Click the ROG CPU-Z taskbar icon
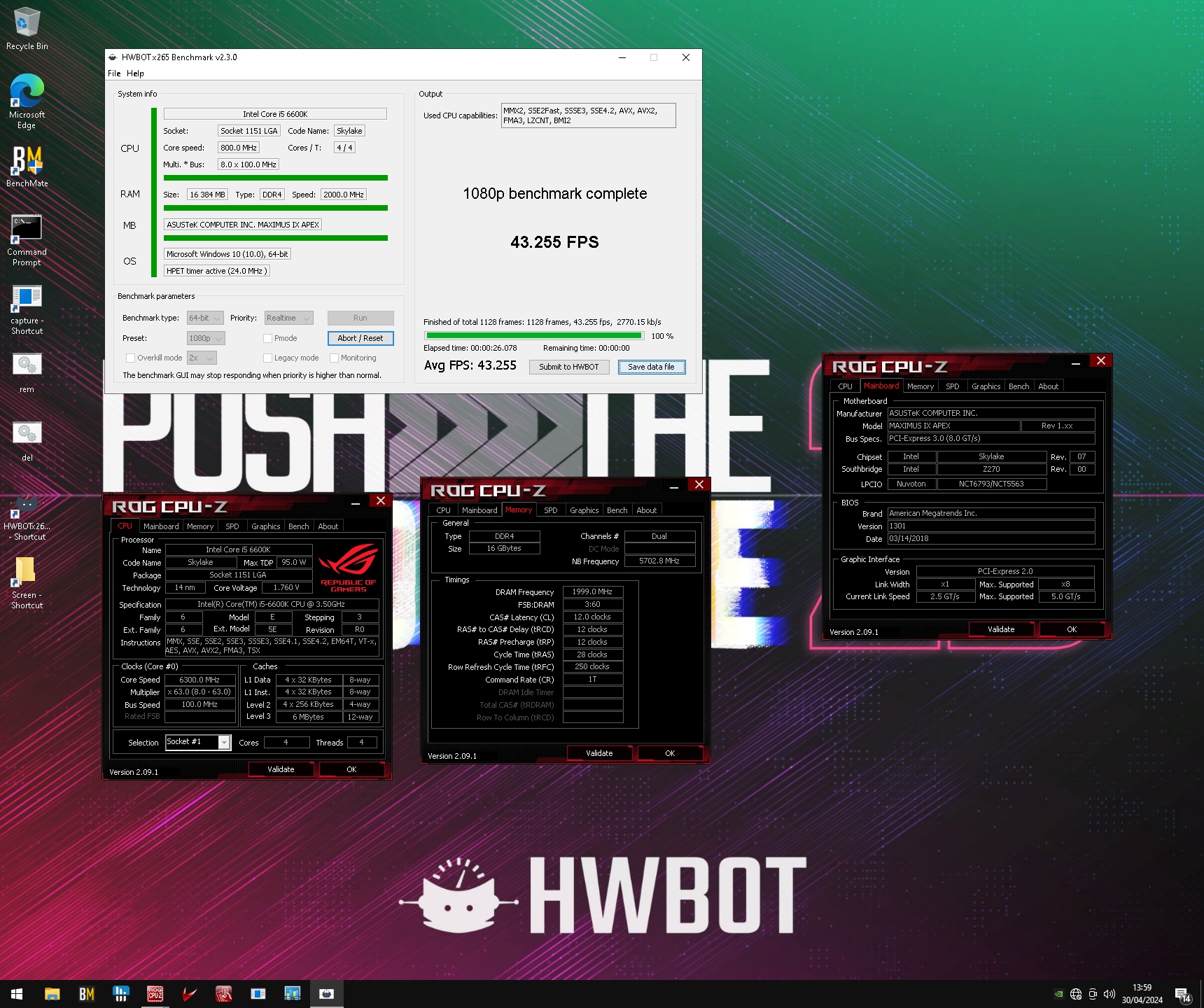The image size is (1204, 1008). click(155, 994)
